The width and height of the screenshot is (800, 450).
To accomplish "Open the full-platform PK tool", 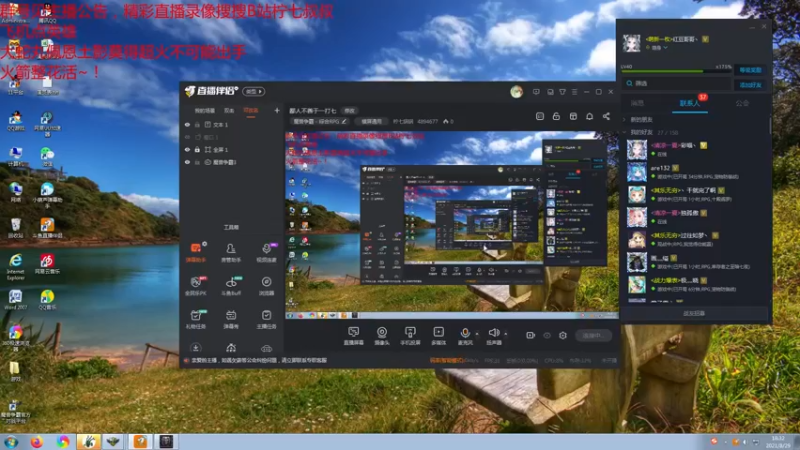I will [x=195, y=286].
